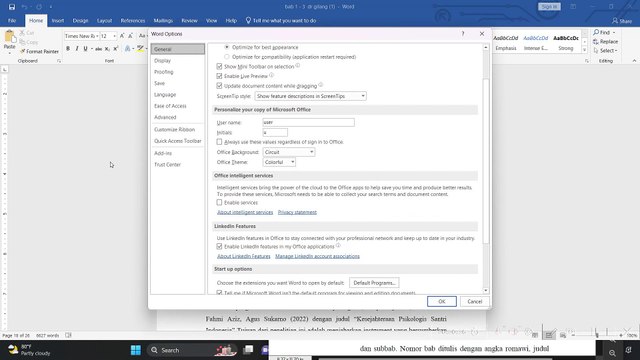This screenshot has height=360, width=640.
Task: Open the Privacy statement link
Action: pos(297,212)
